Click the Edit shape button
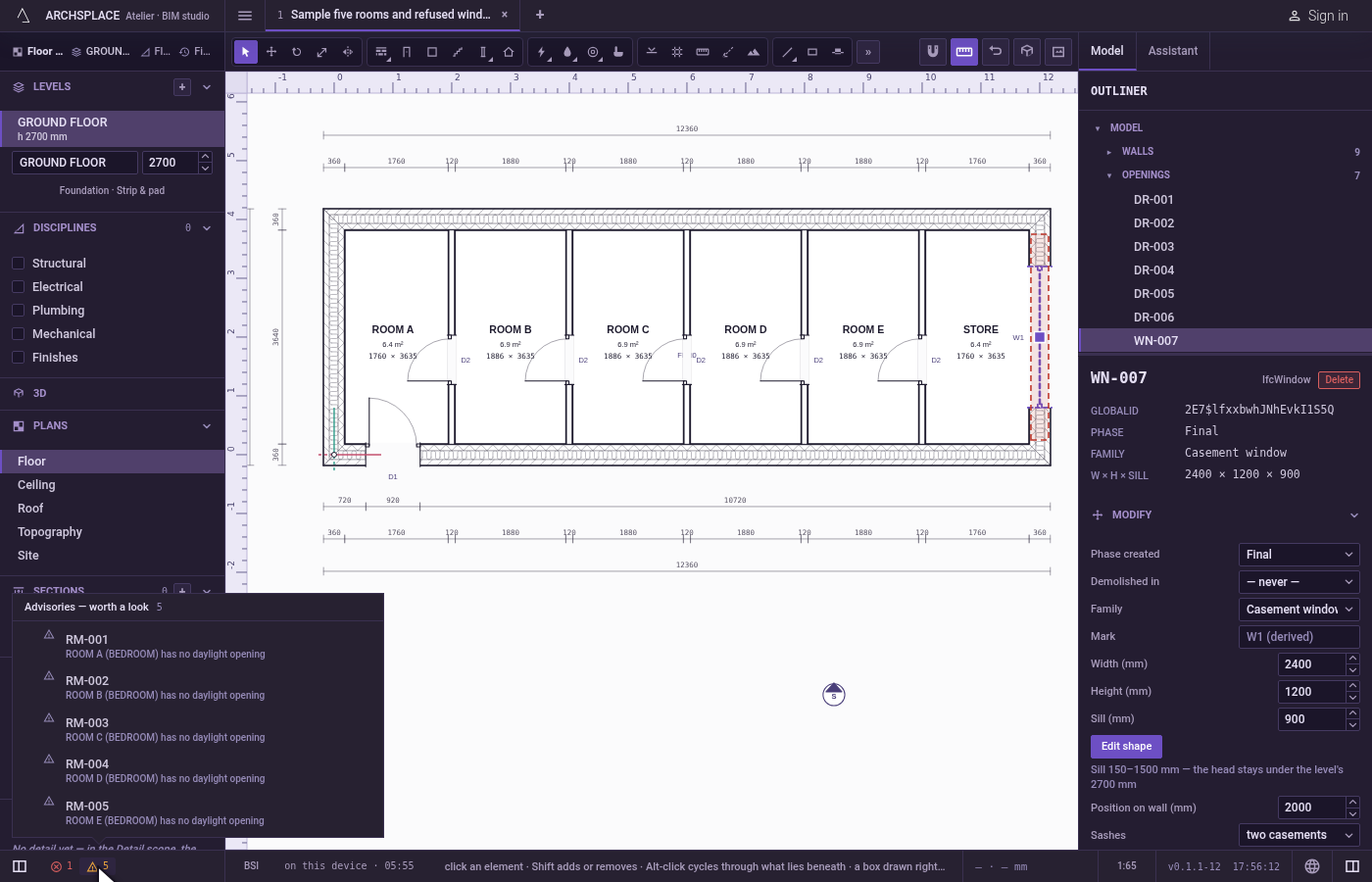The width and height of the screenshot is (1372, 882). 1126,747
